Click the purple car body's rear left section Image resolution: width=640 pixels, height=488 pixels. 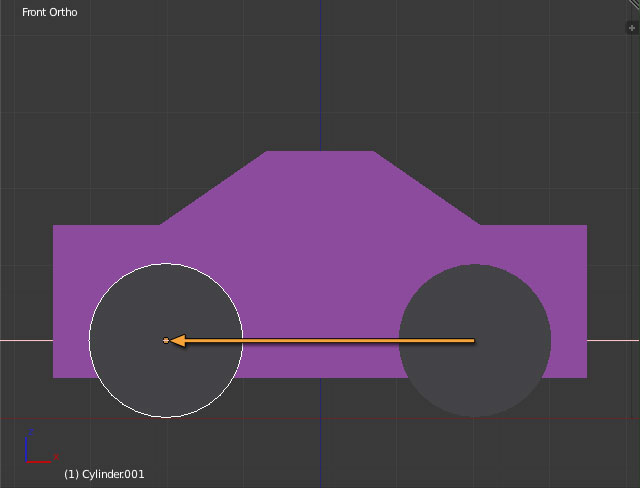pyautogui.click(x=72, y=250)
